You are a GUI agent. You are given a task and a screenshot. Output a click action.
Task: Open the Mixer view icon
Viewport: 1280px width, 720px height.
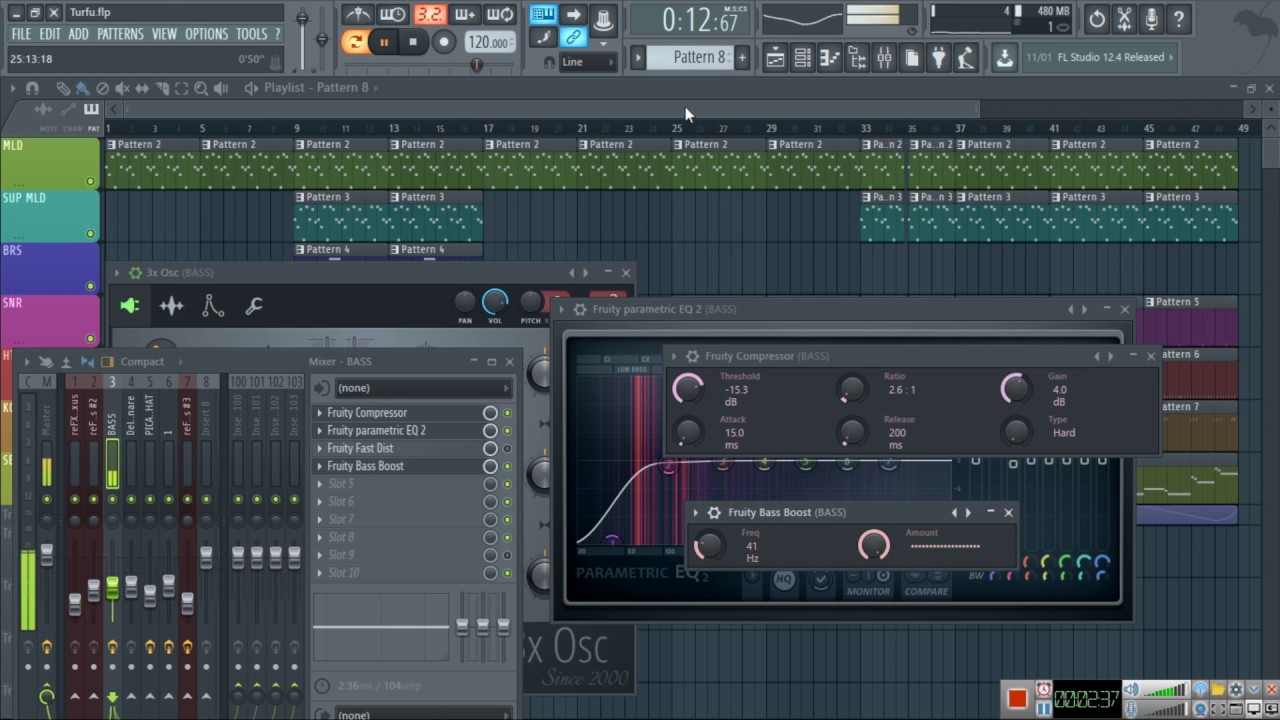click(884, 58)
